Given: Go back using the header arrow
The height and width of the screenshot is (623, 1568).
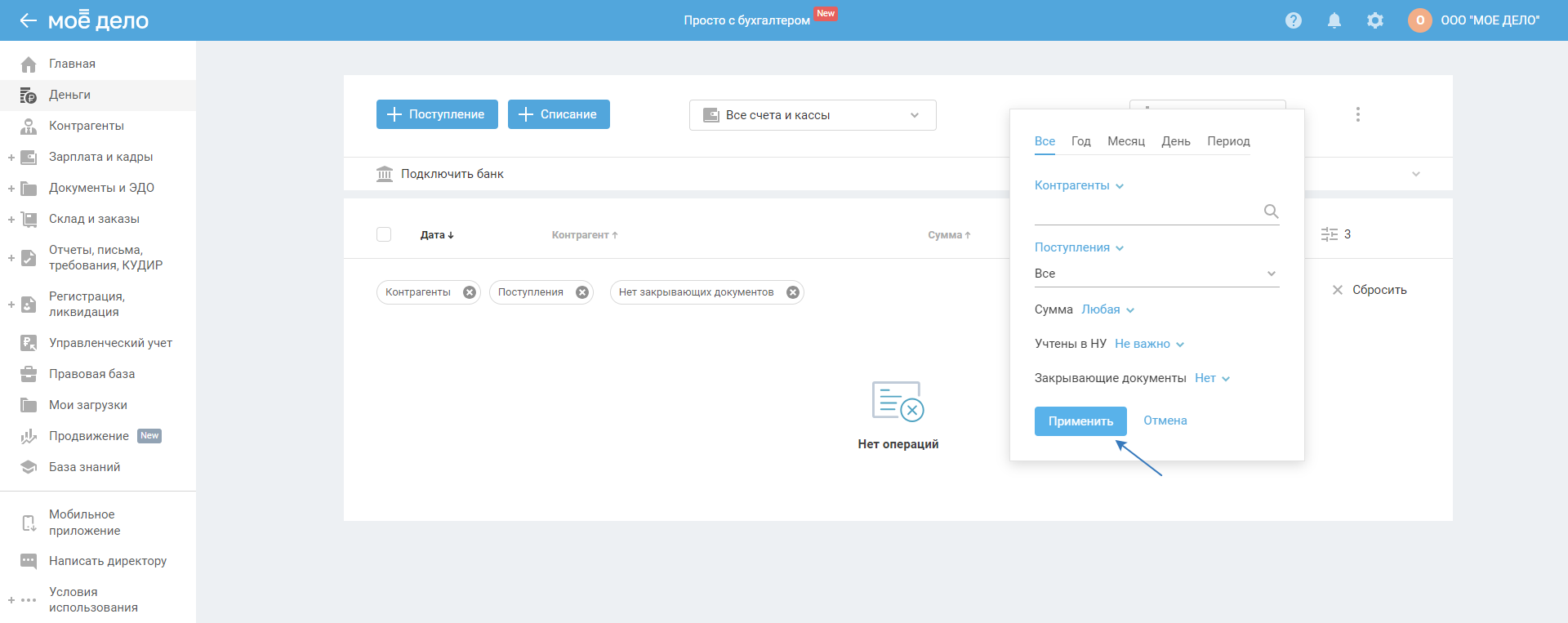Looking at the screenshot, I should click(x=29, y=20).
